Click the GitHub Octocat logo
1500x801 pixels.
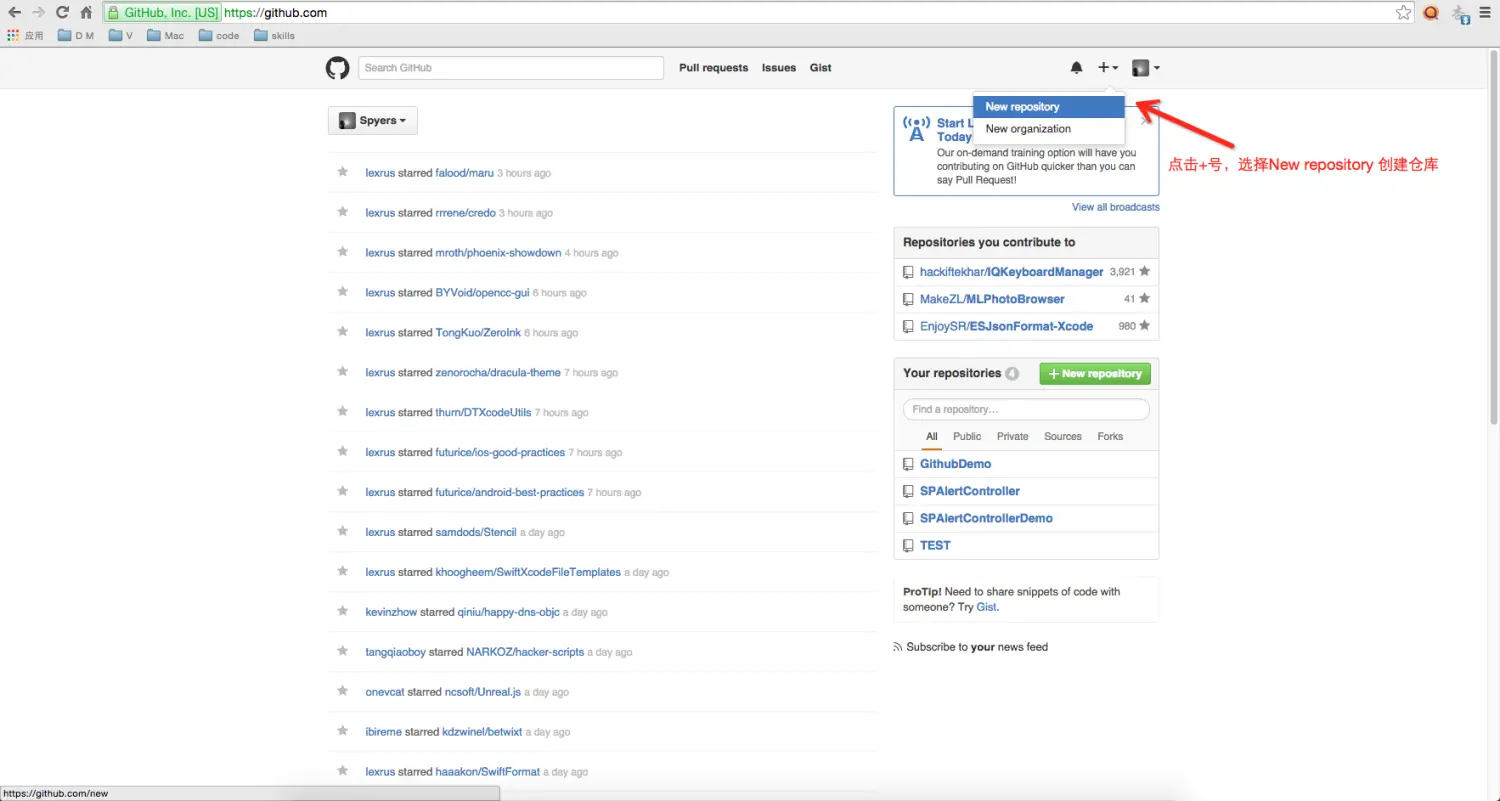pos(338,68)
